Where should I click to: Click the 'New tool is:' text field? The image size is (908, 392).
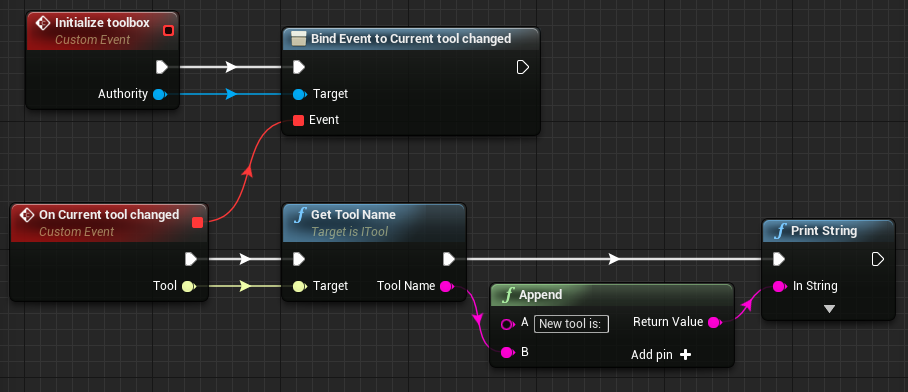(571, 324)
